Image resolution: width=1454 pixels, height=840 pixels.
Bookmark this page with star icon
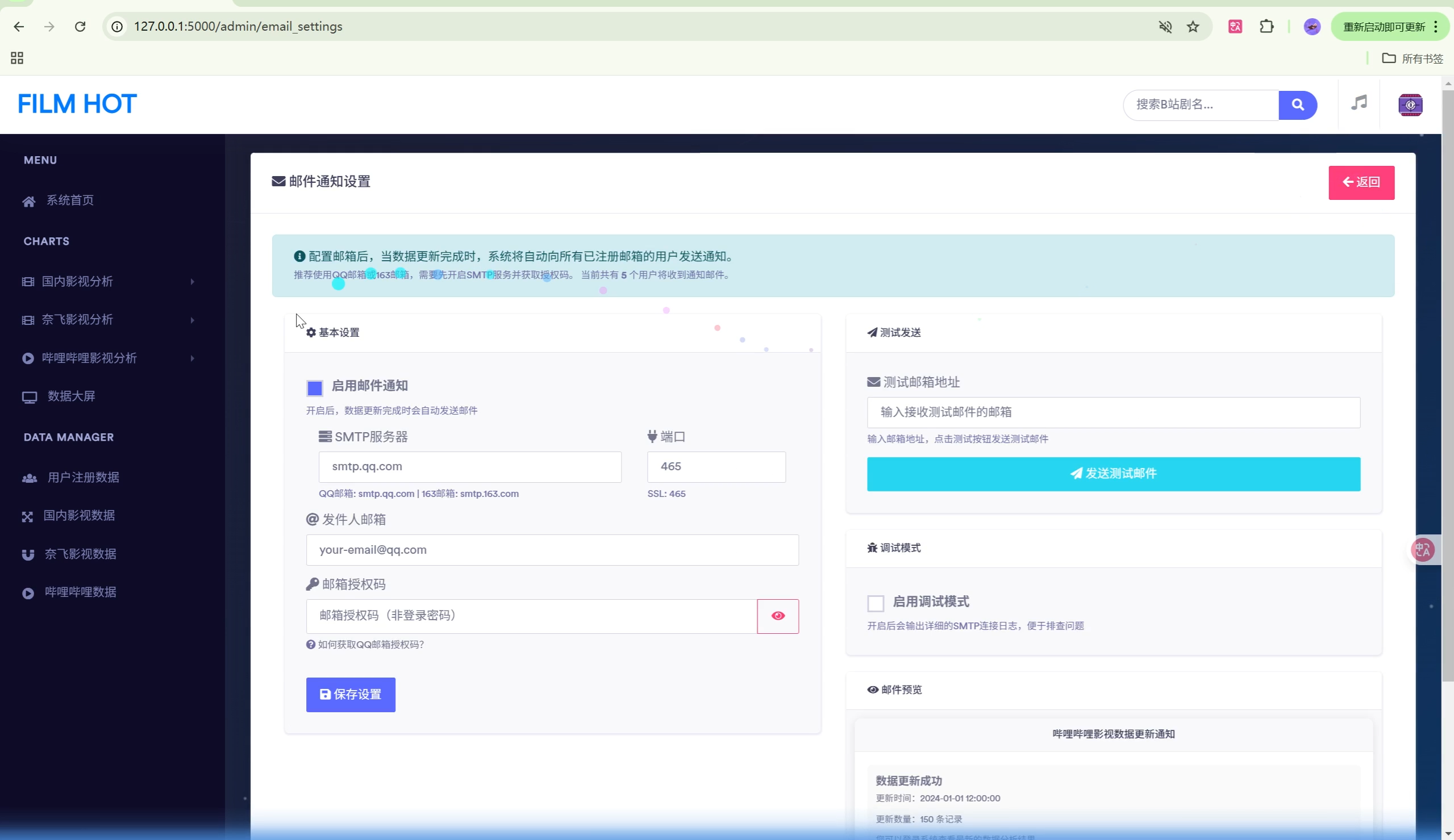1193,27
